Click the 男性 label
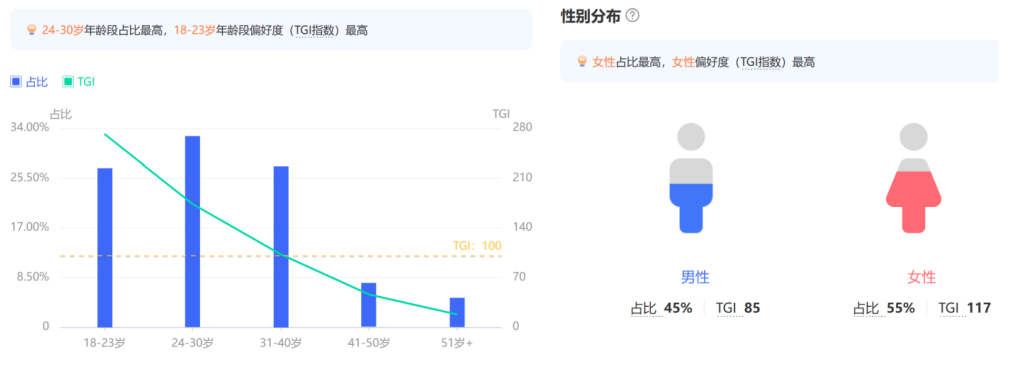This screenshot has height=368, width=1027. (695, 277)
